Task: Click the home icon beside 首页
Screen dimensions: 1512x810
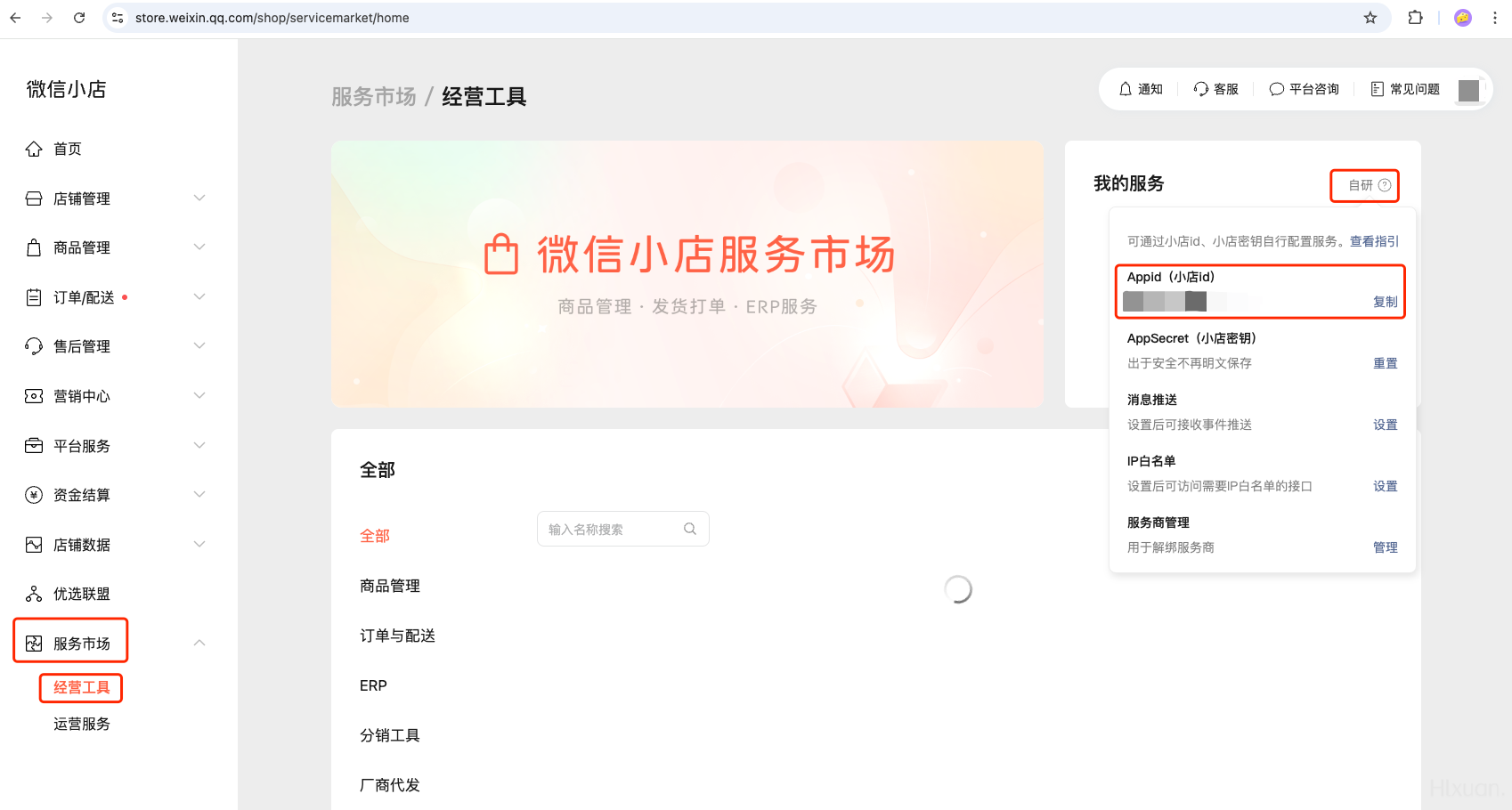Action: (x=34, y=149)
